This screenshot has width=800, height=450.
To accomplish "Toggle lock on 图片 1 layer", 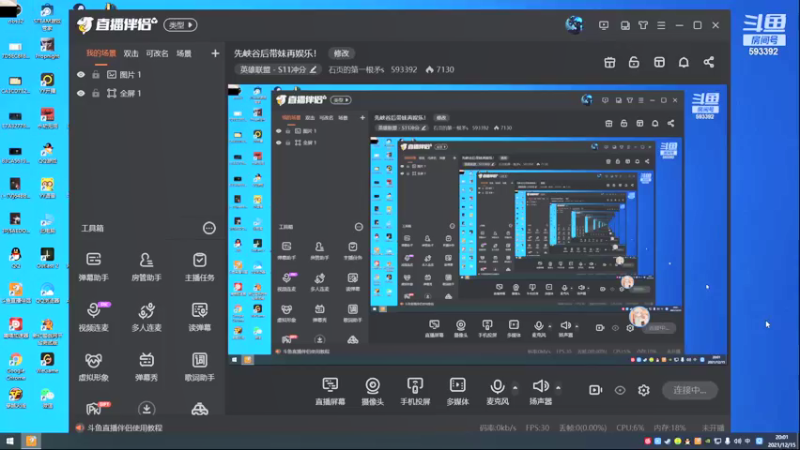I will (x=95, y=74).
